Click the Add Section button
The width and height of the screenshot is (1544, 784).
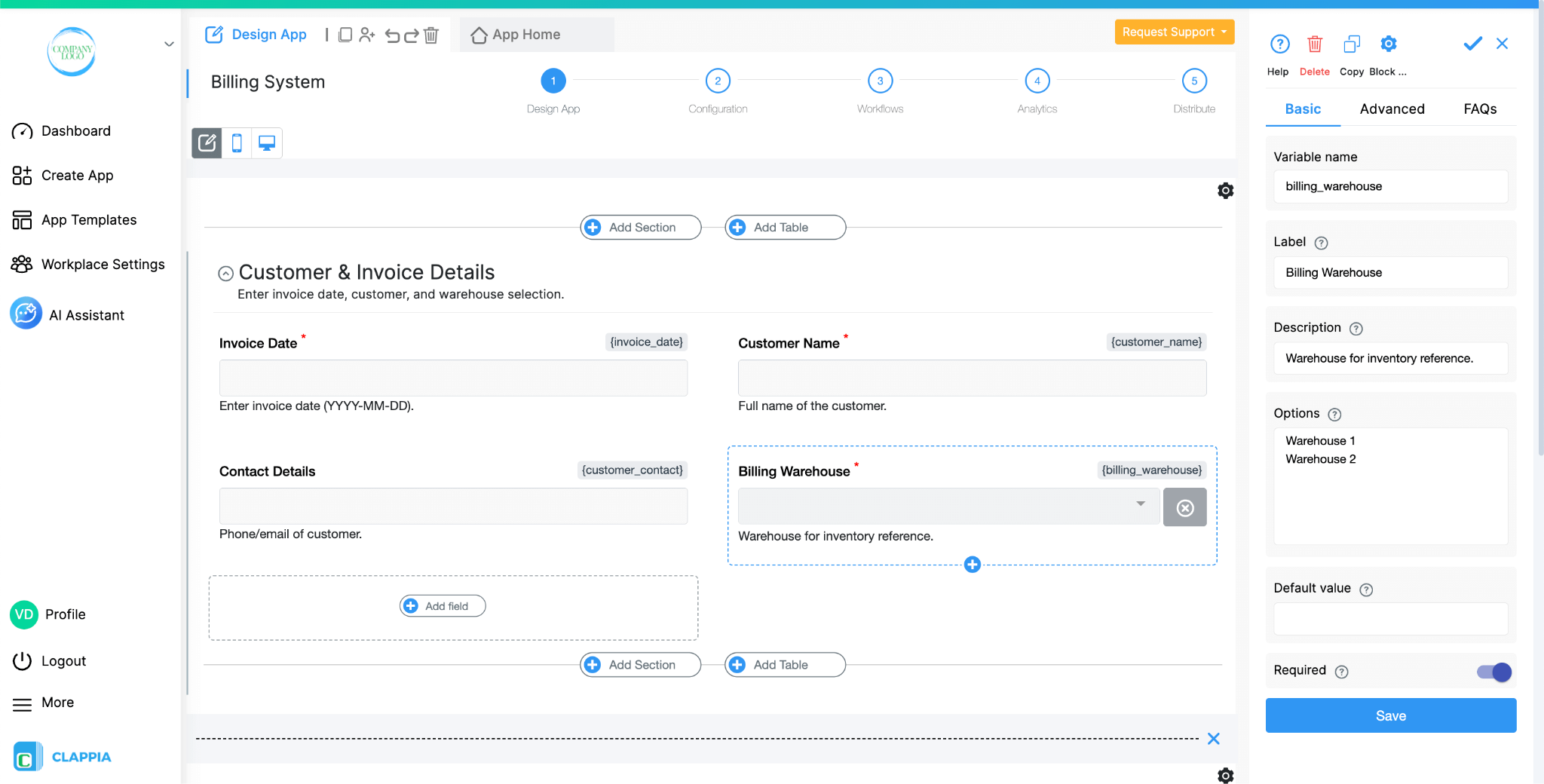pyautogui.click(x=639, y=227)
